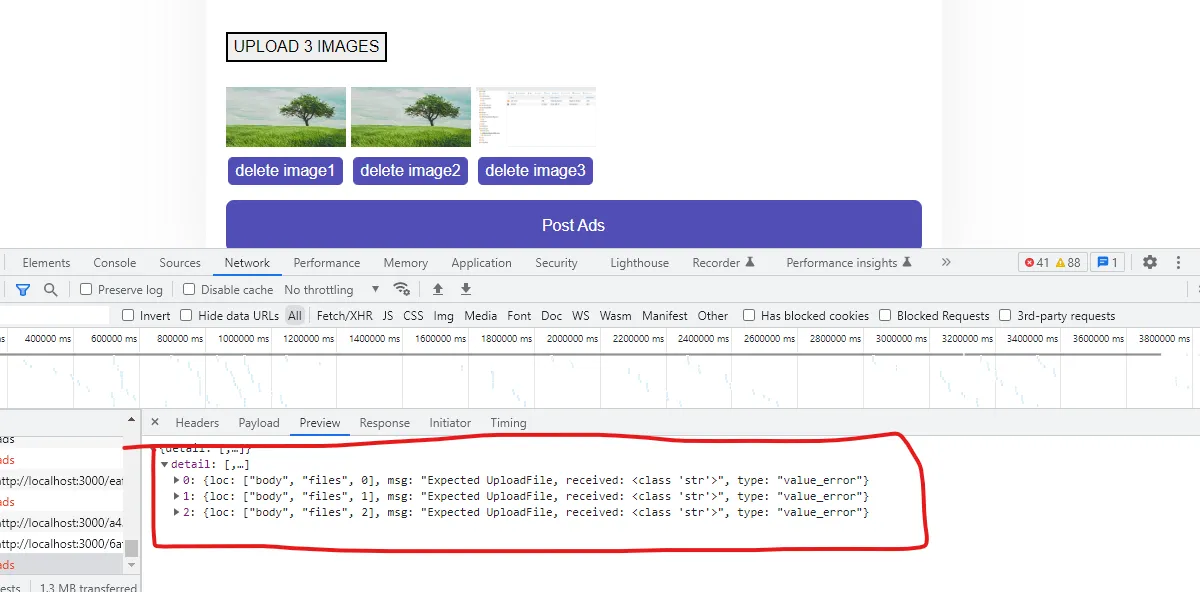Filter requests by Other
The width and height of the screenshot is (1200, 592).
coord(713,315)
